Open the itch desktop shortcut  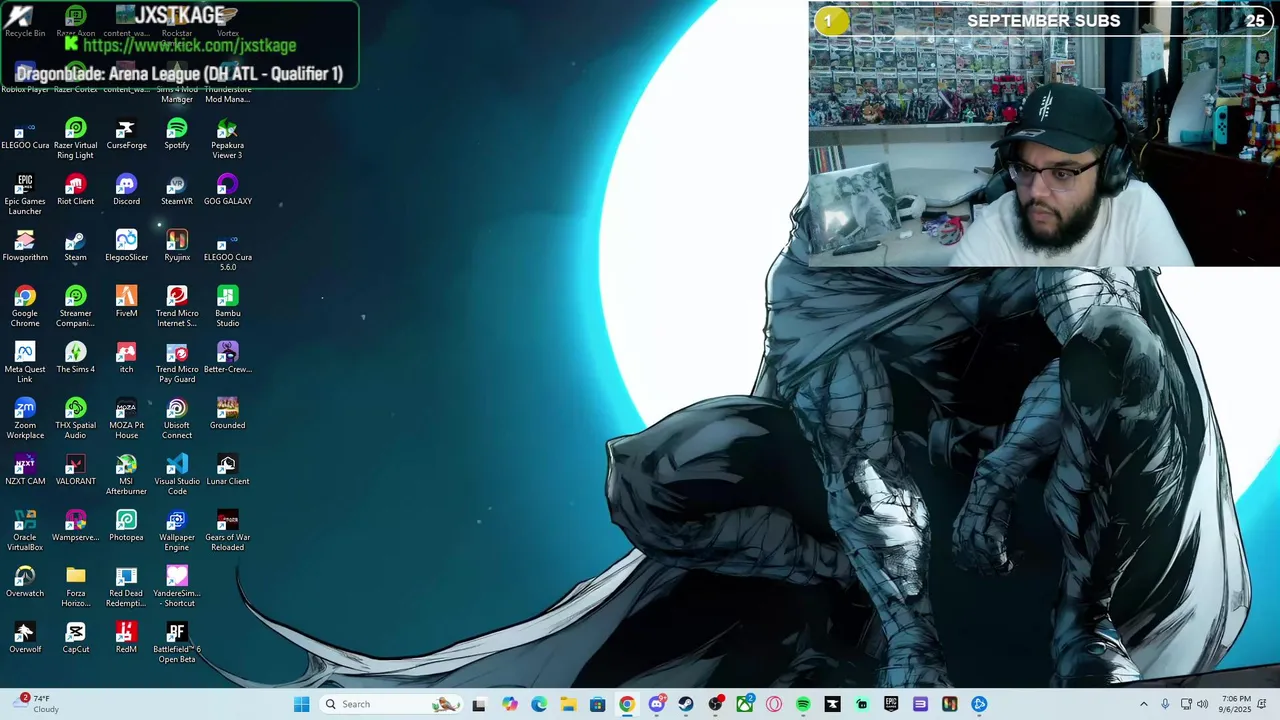(126, 359)
